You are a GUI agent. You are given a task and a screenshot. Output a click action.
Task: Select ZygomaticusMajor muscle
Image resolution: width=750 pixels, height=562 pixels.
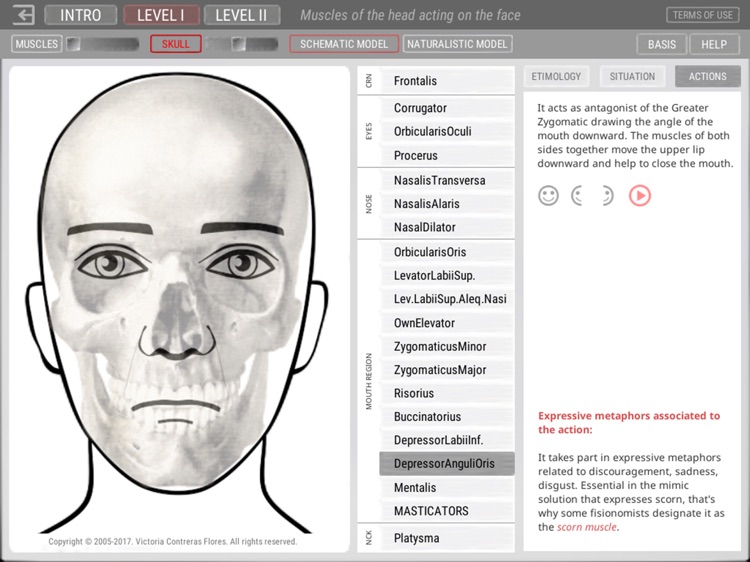click(x=447, y=370)
